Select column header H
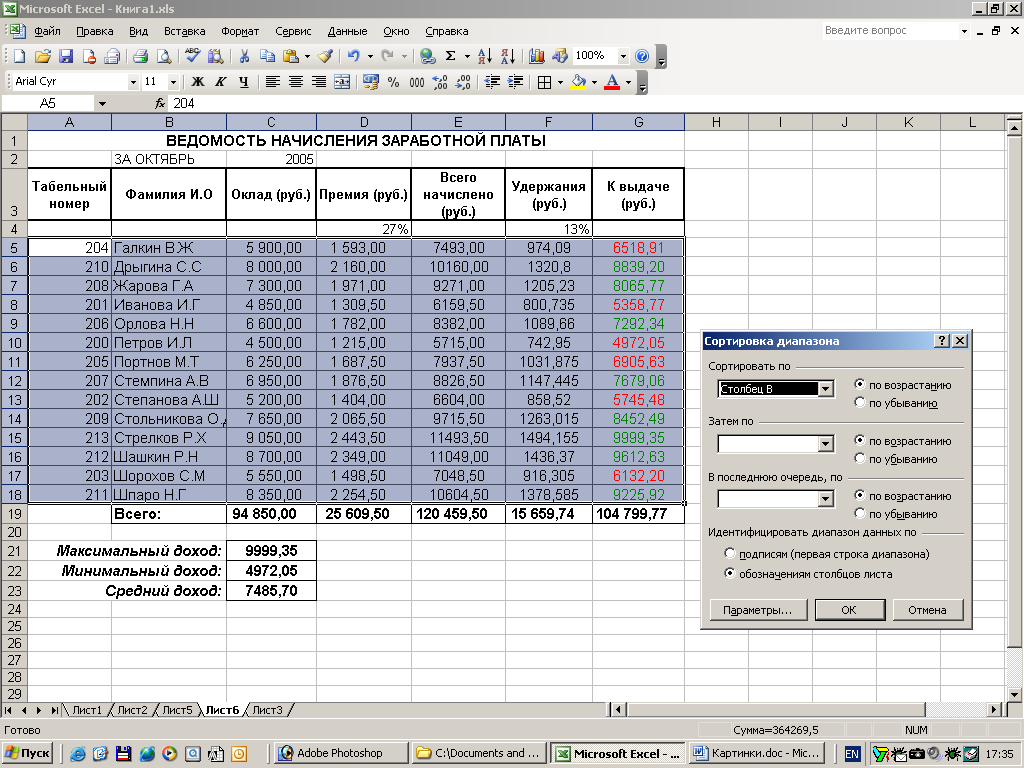This screenshot has height=768, width=1024. click(x=716, y=122)
